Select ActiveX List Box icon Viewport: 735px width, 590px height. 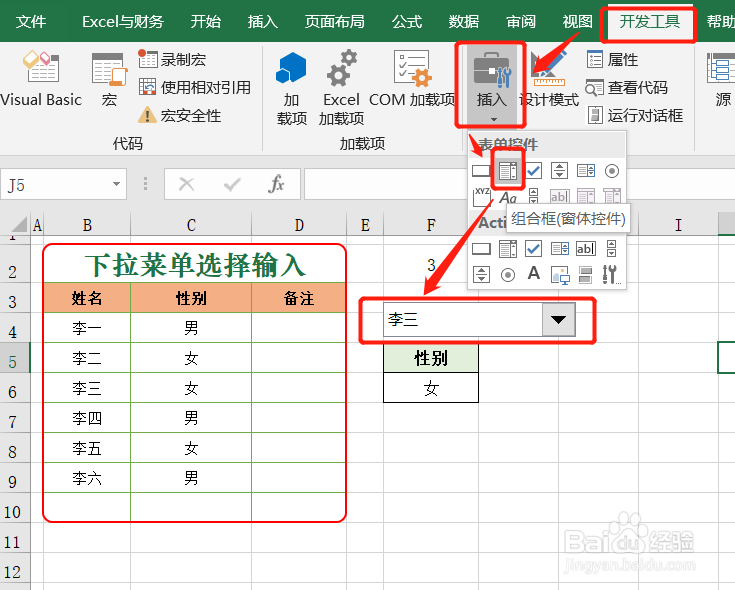560,248
